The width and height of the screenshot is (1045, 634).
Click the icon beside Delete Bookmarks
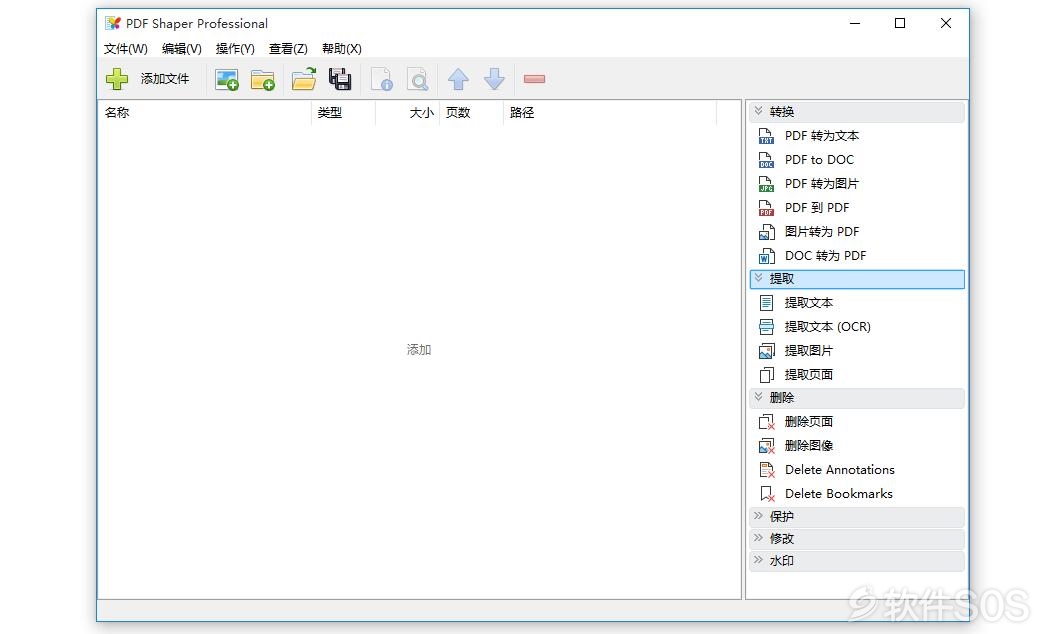766,494
